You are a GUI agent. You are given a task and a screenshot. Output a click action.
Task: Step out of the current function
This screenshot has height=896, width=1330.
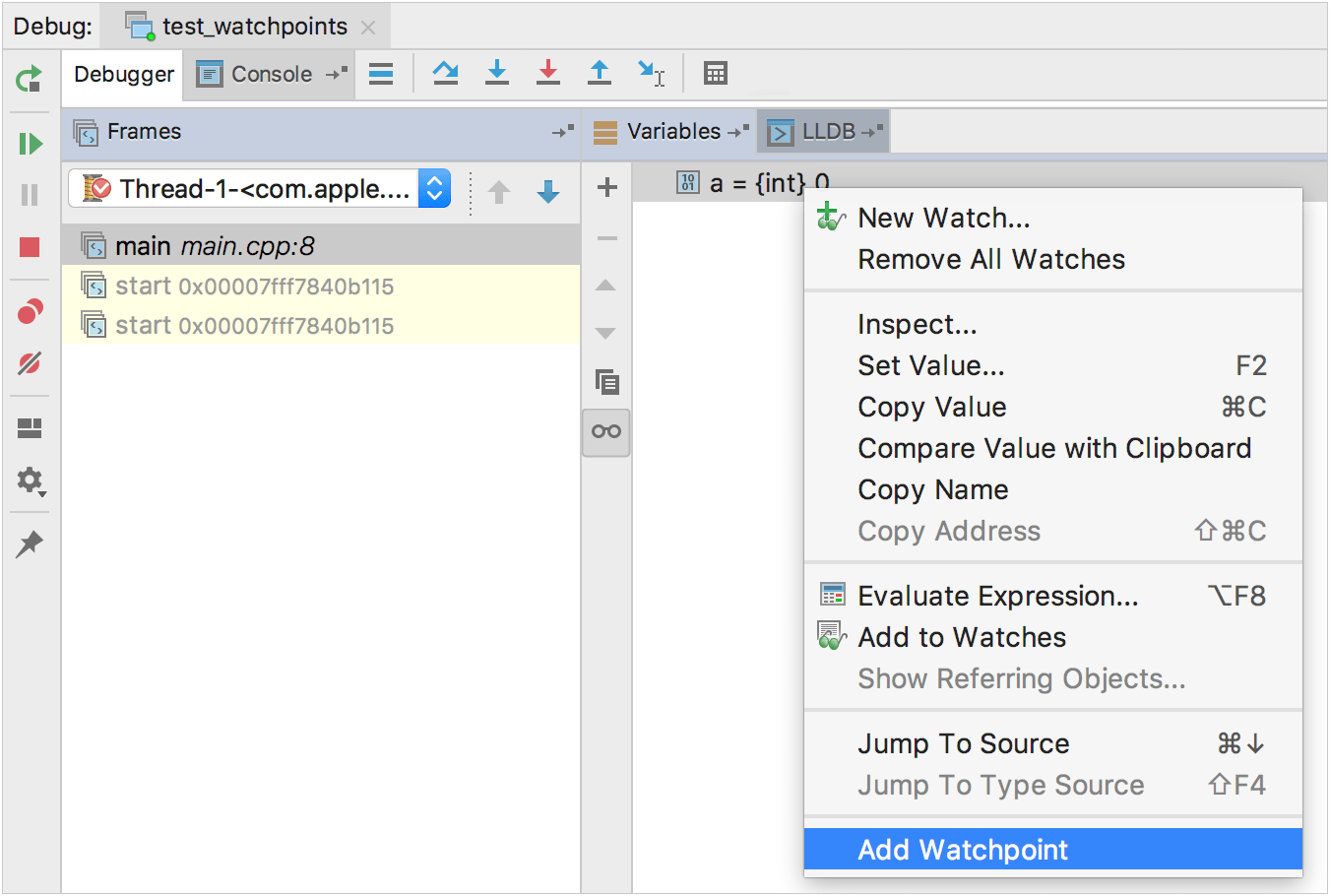[x=600, y=73]
